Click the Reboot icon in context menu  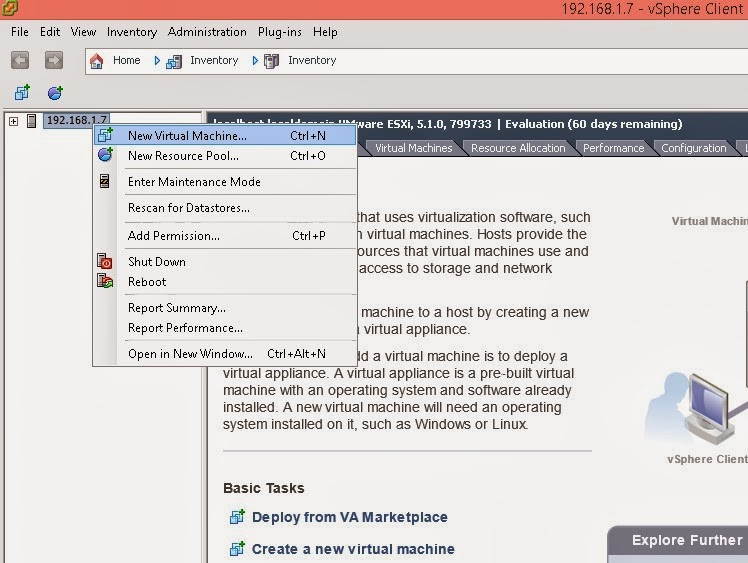pyautogui.click(x=105, y=281)
